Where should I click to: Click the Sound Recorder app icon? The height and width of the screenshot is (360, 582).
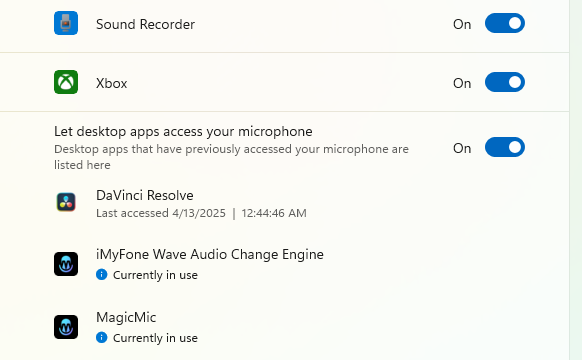[66, 23]
